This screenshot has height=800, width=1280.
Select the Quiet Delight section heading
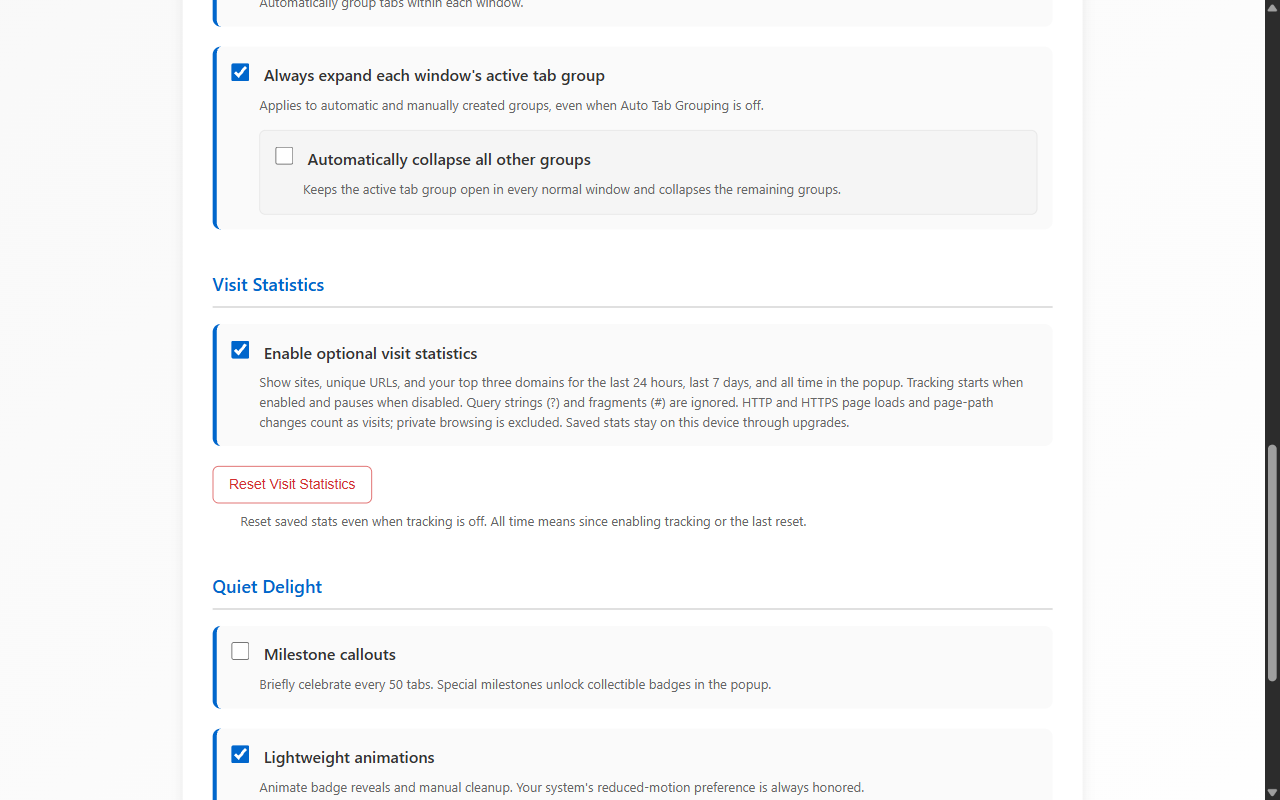(x=267, y=587)
